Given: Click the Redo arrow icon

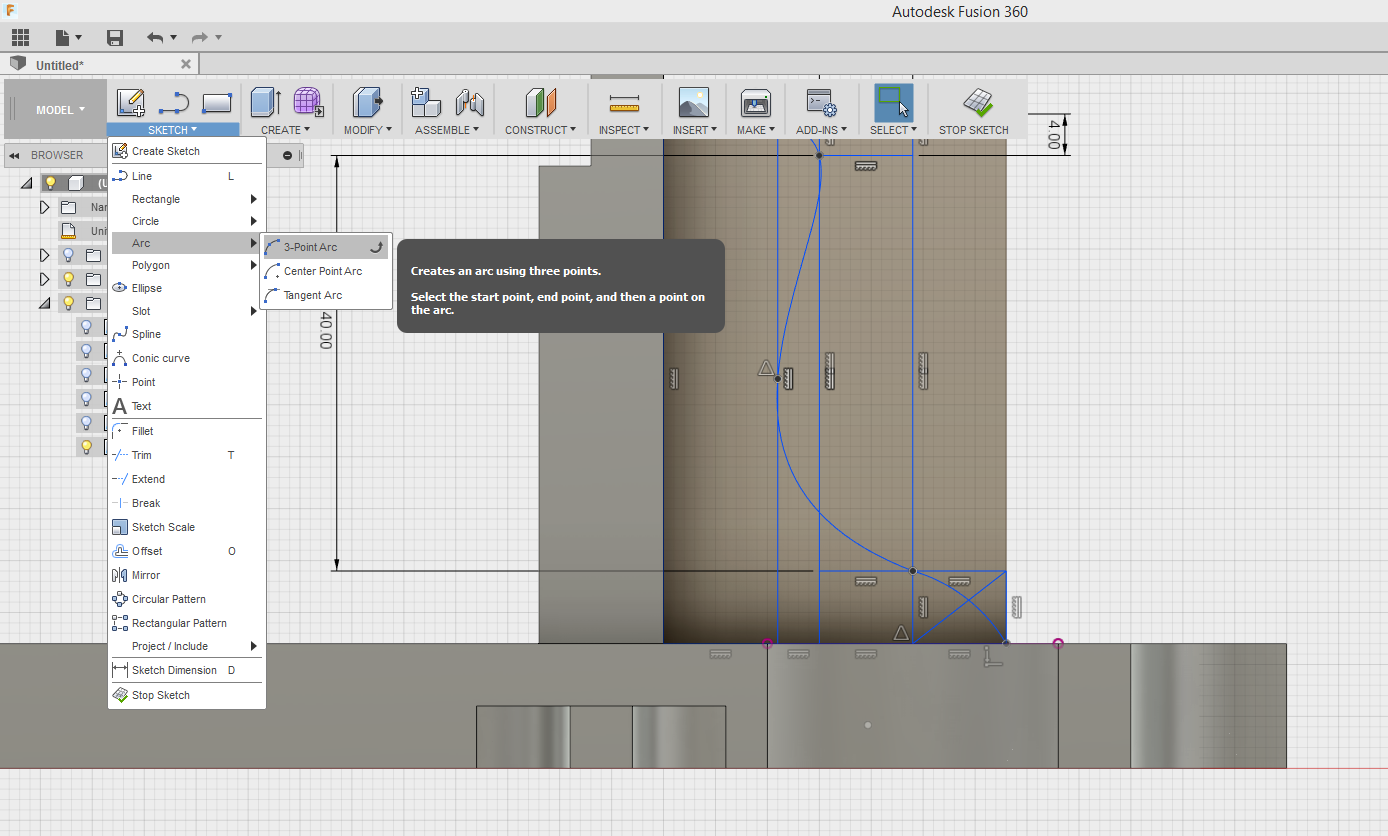Looking at the screenshot, I should pyautogui.click(x=200, y=38).
